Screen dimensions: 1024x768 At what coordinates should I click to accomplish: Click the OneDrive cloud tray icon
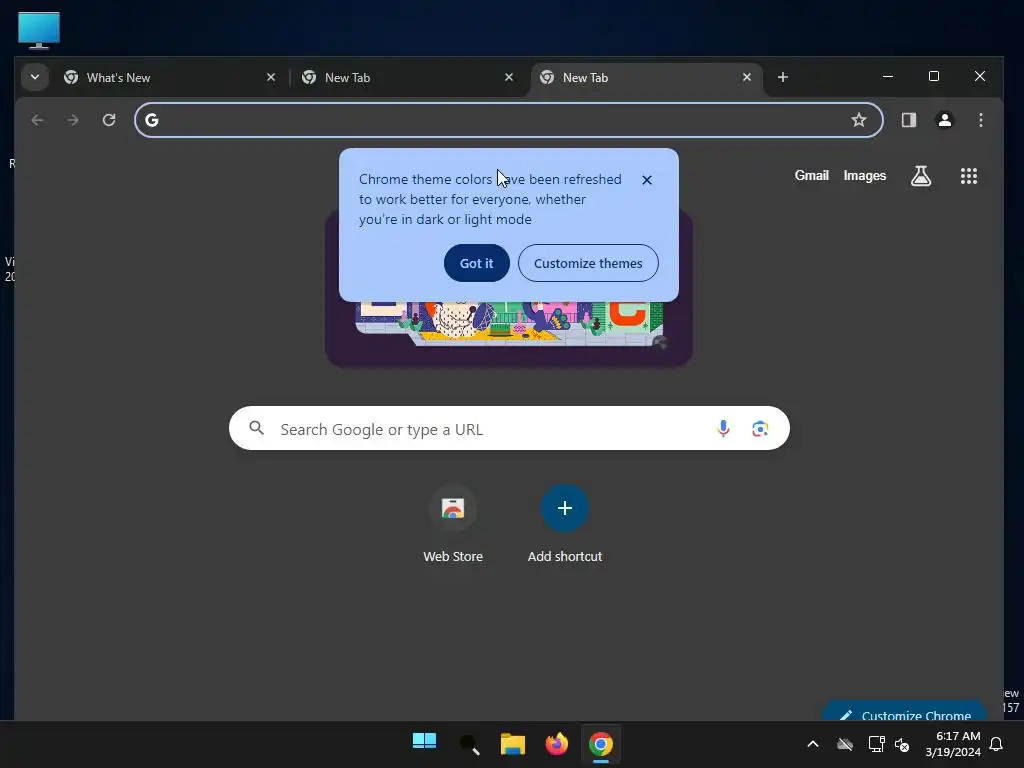tap(845, 744)
